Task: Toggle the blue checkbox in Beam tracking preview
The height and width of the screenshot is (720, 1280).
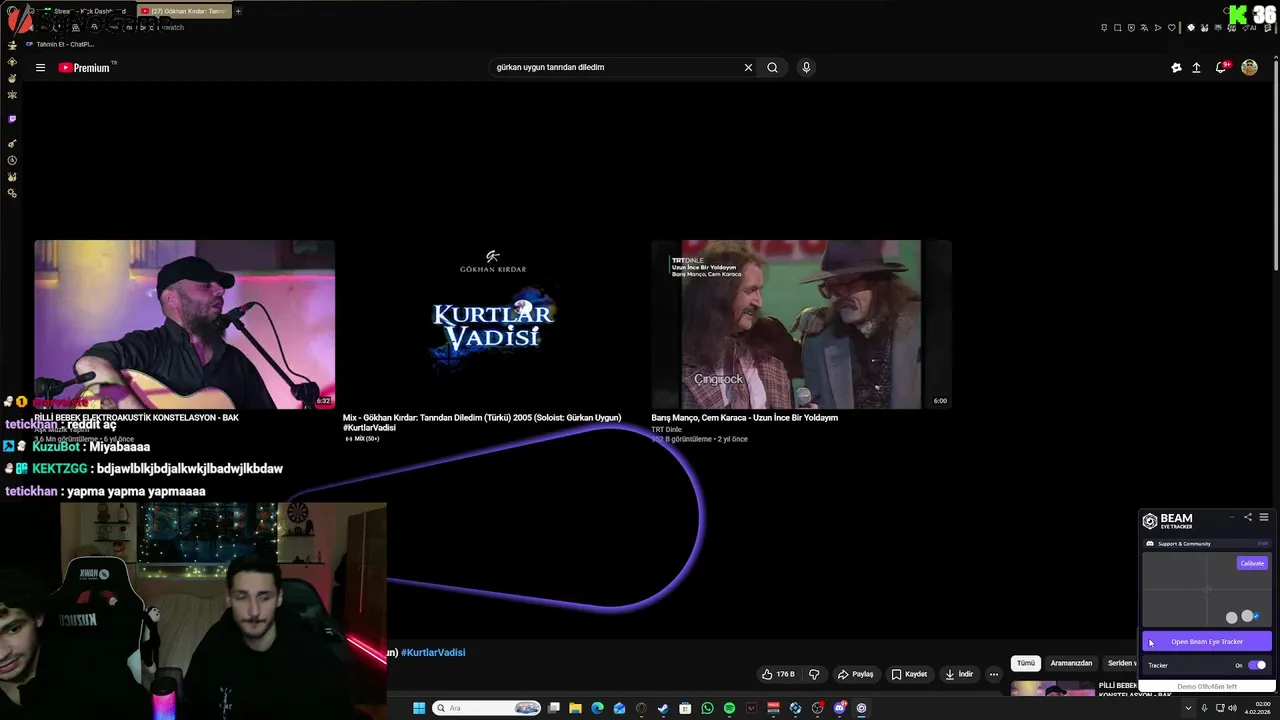Action: [x=1256, y=616]
